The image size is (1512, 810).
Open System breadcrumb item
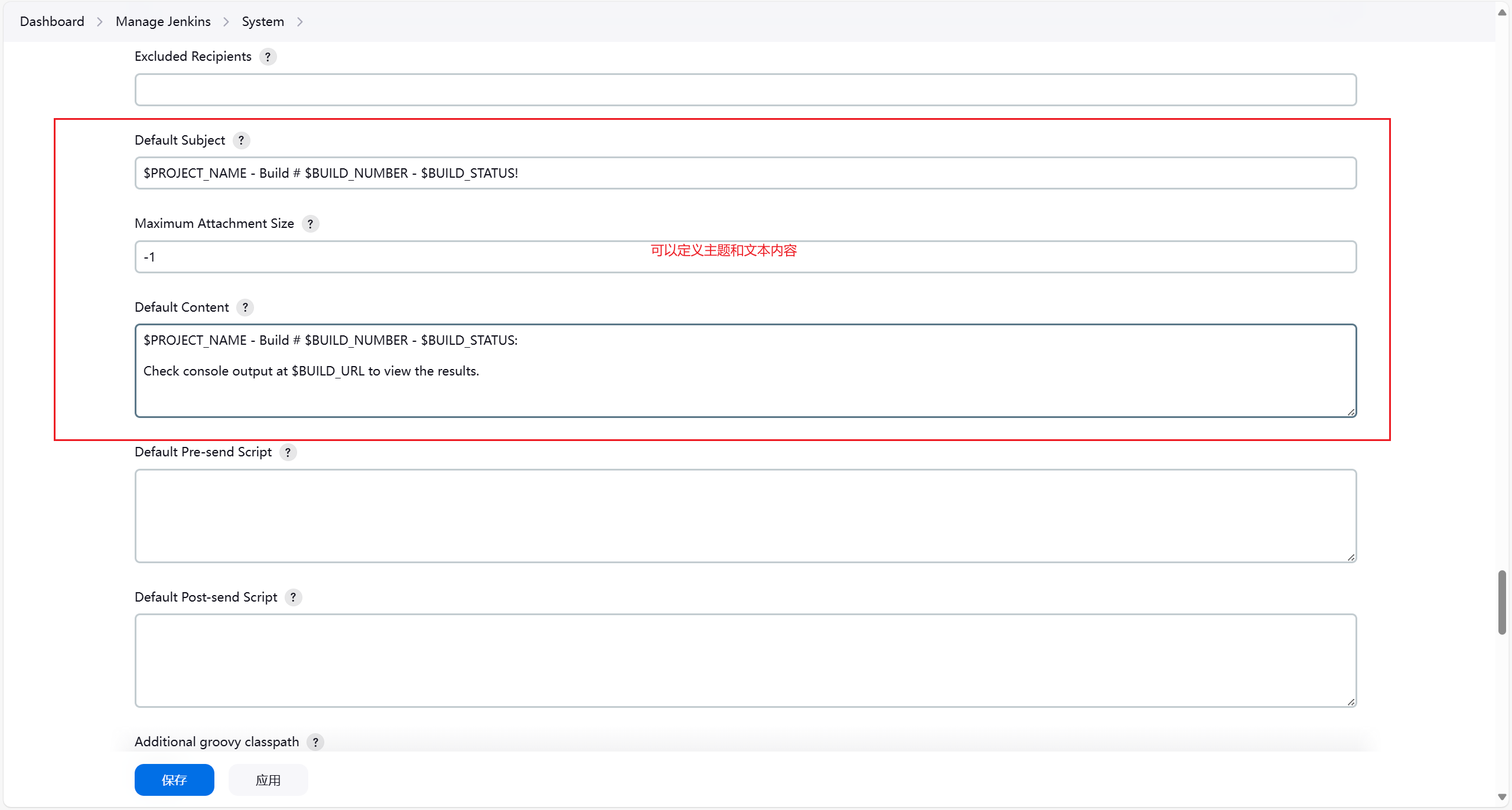click(263, 22)
